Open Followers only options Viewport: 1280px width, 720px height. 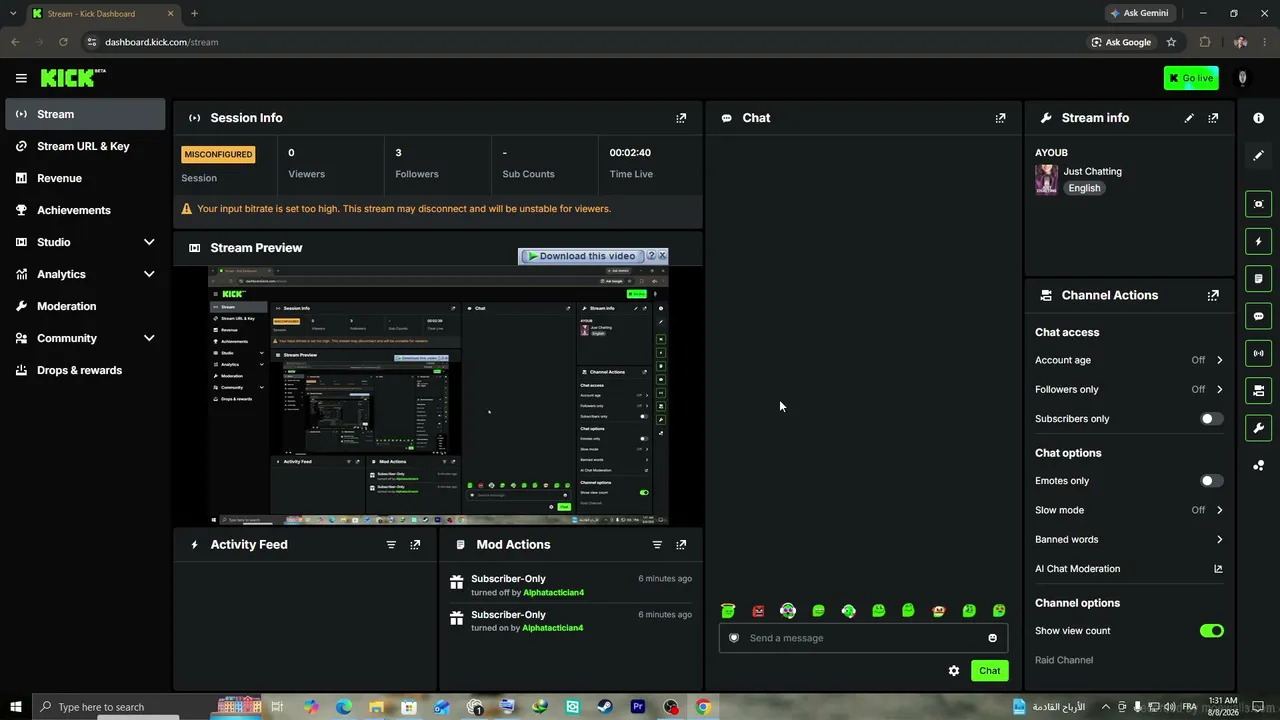[1129, 389]
